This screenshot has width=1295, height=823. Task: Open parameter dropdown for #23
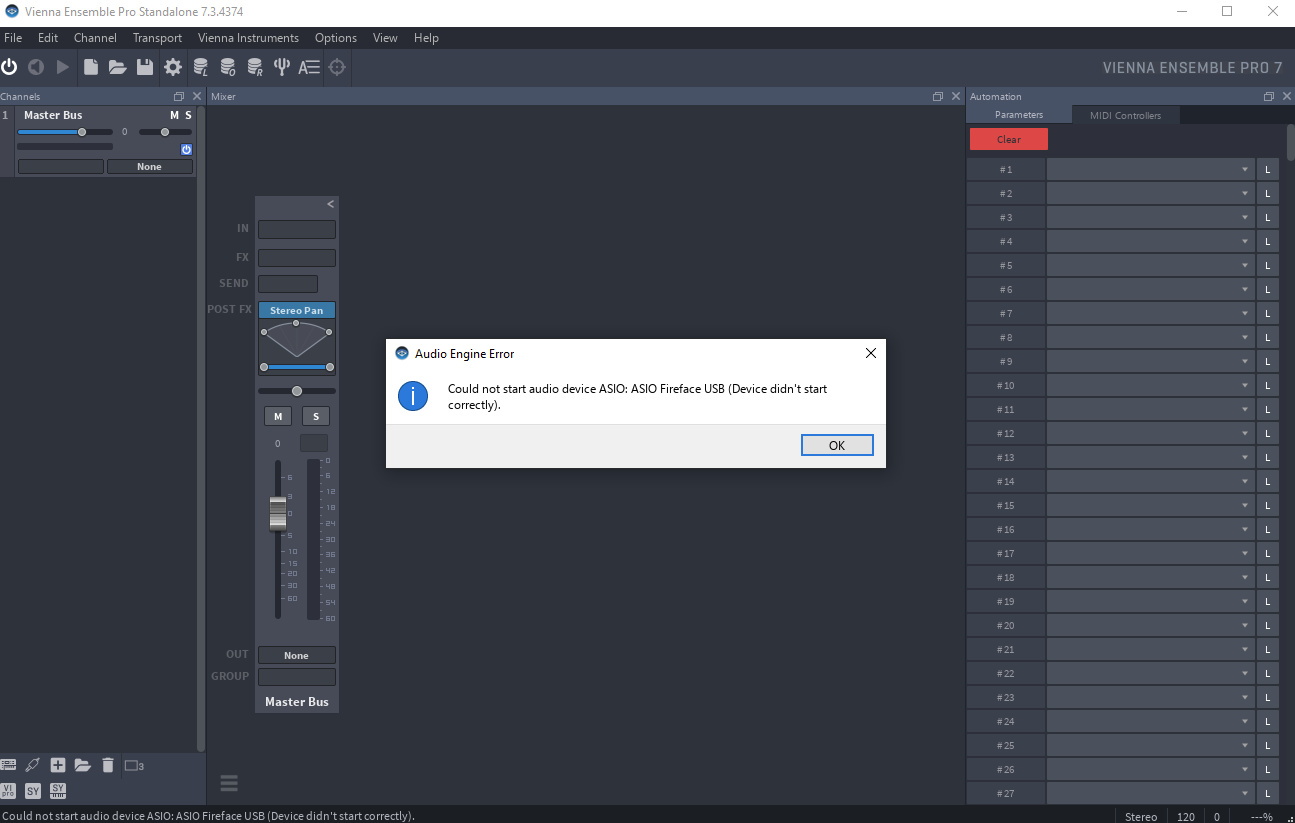[x=1150, y=697]
